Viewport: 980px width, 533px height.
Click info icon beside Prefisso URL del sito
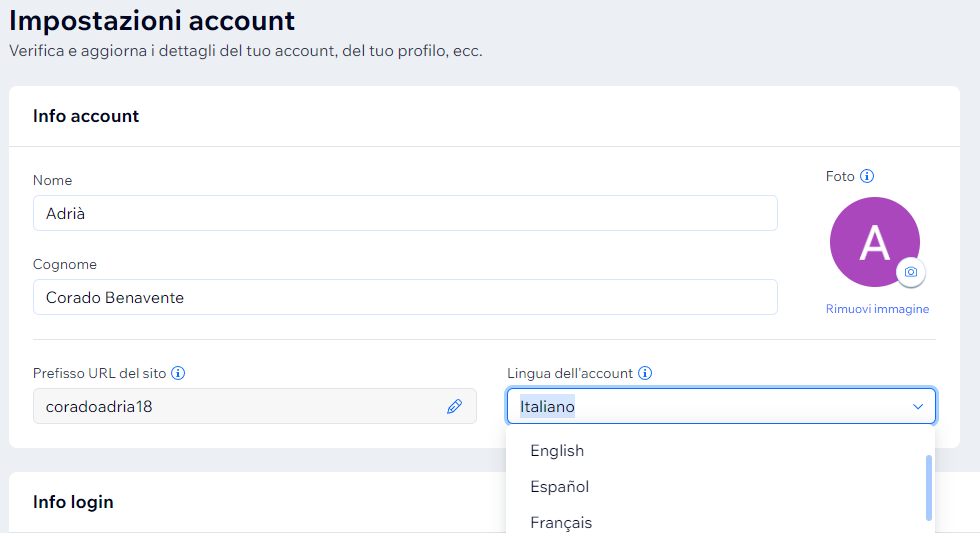178,373
